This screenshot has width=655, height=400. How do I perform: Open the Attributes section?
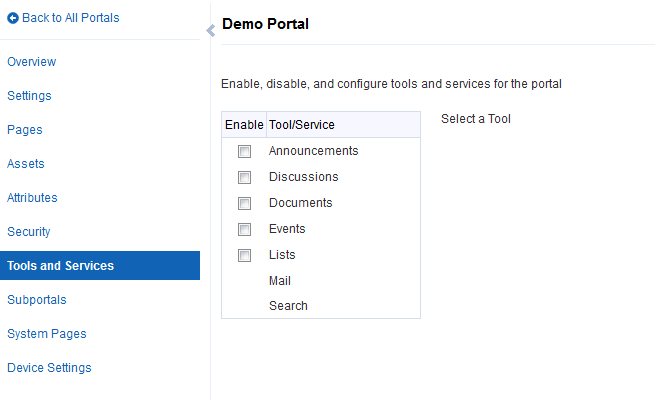[x=32, y=197]
